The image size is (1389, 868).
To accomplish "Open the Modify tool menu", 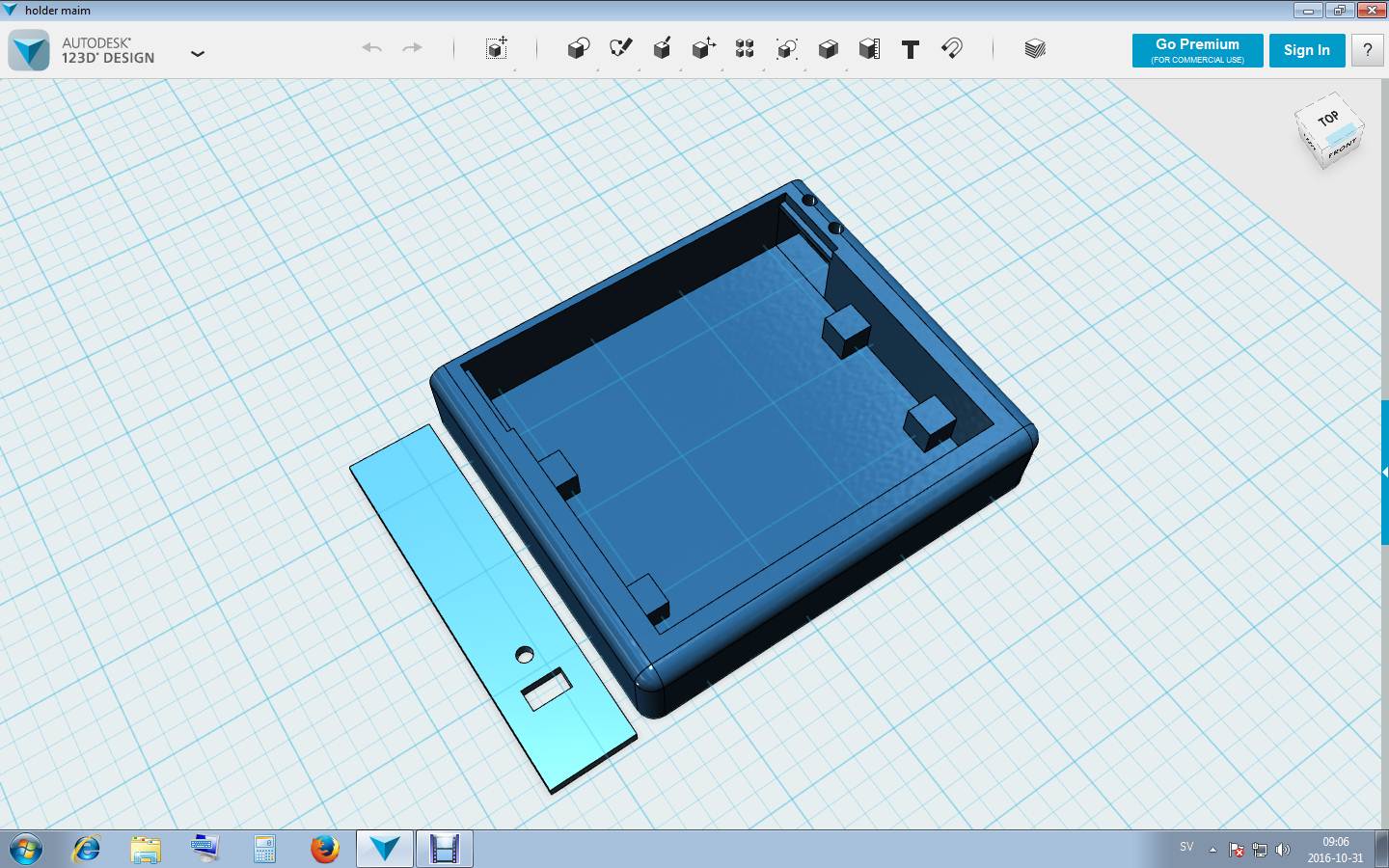I will click(703, 48).
